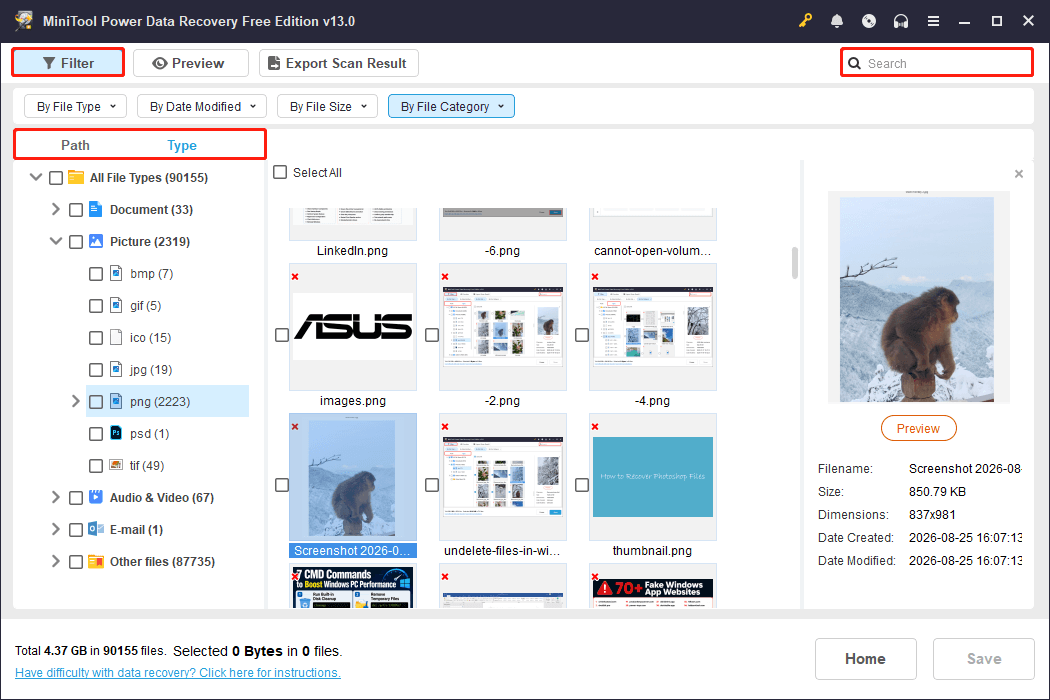Switch to the Type tab
Image resolution: width=1050 pixels, height=700 pixels.
click(182, 145)
